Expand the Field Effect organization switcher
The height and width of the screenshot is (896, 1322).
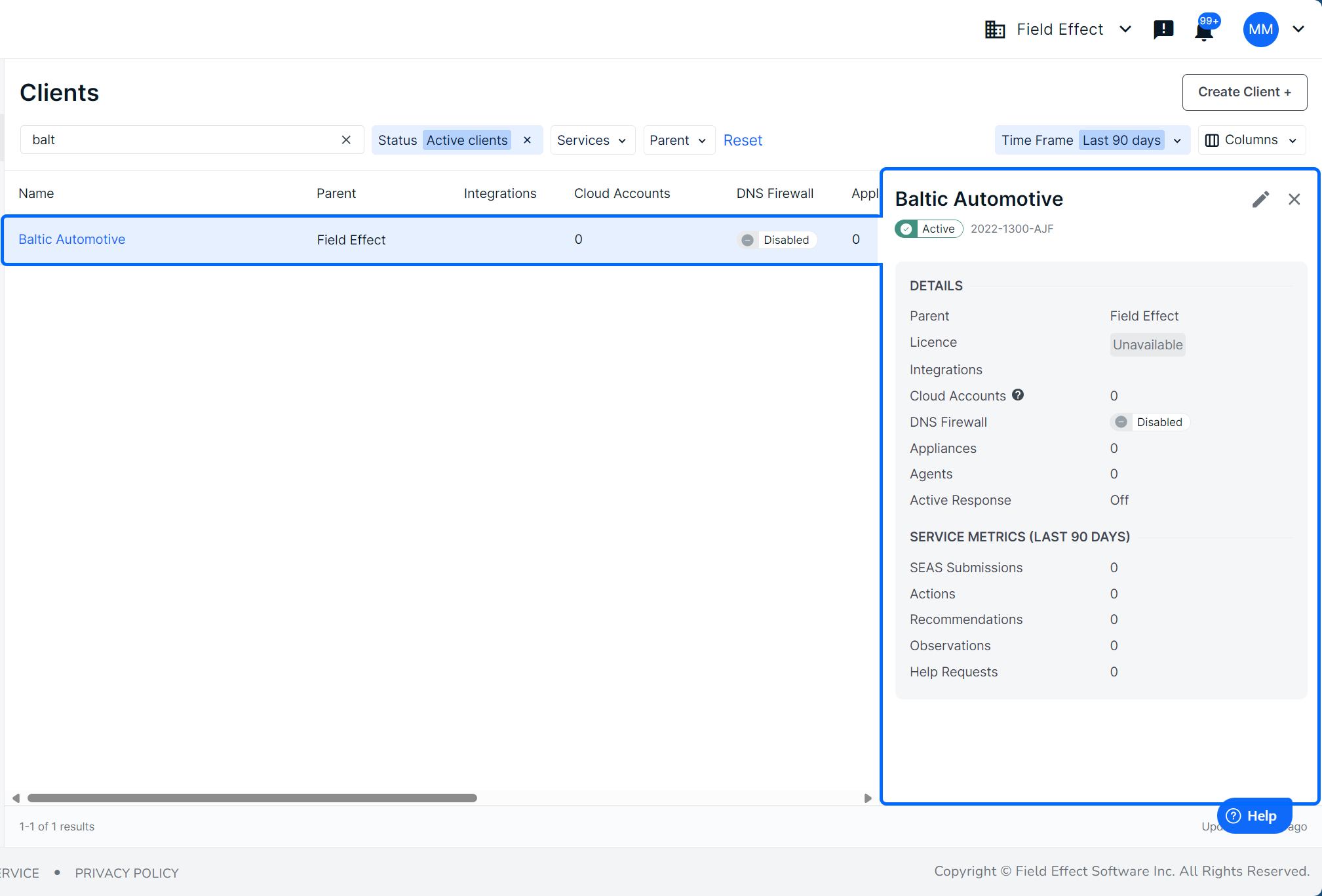click(x=1125, y=29)
